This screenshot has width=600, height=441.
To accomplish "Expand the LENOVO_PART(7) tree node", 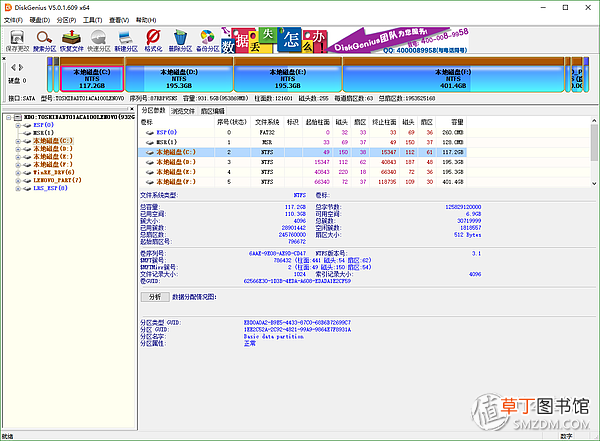I will tap(18, 180).
